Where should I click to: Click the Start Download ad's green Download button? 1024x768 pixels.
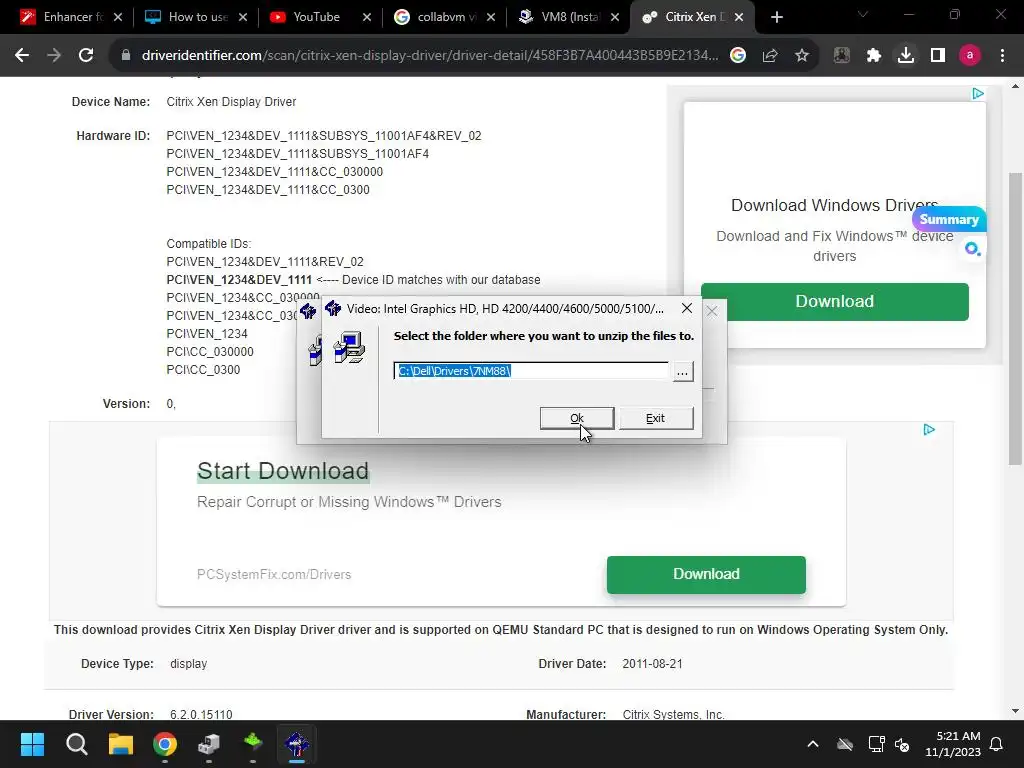click(706, 574)
